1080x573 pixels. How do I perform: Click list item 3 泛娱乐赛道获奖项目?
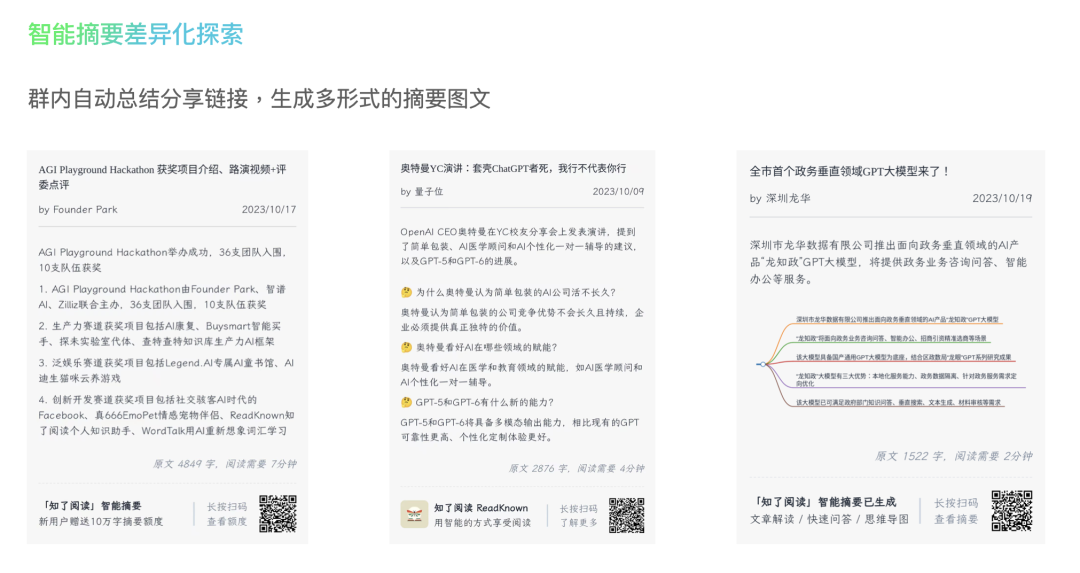point(166,370)
